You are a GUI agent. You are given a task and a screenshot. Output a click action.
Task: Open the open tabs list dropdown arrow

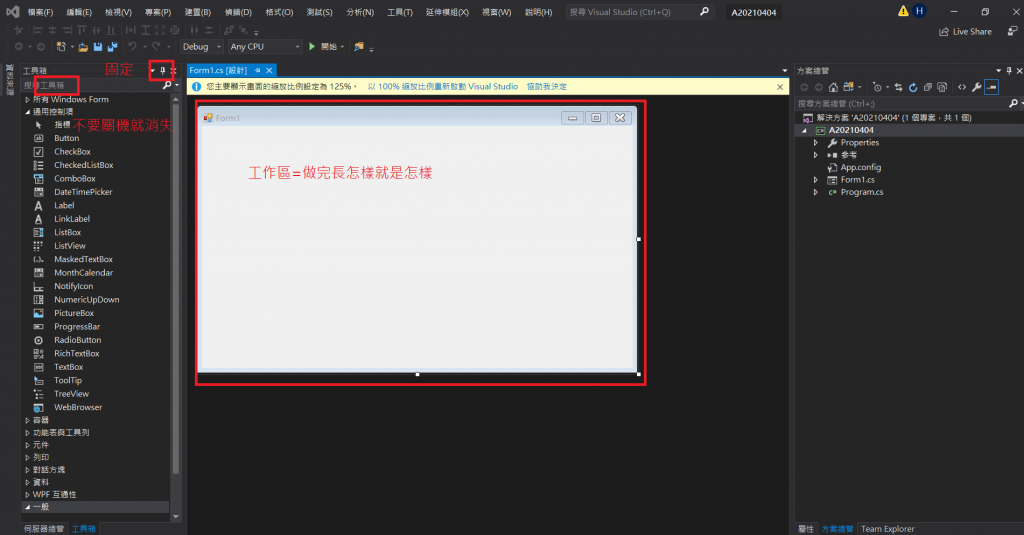[x=784, y=71]
